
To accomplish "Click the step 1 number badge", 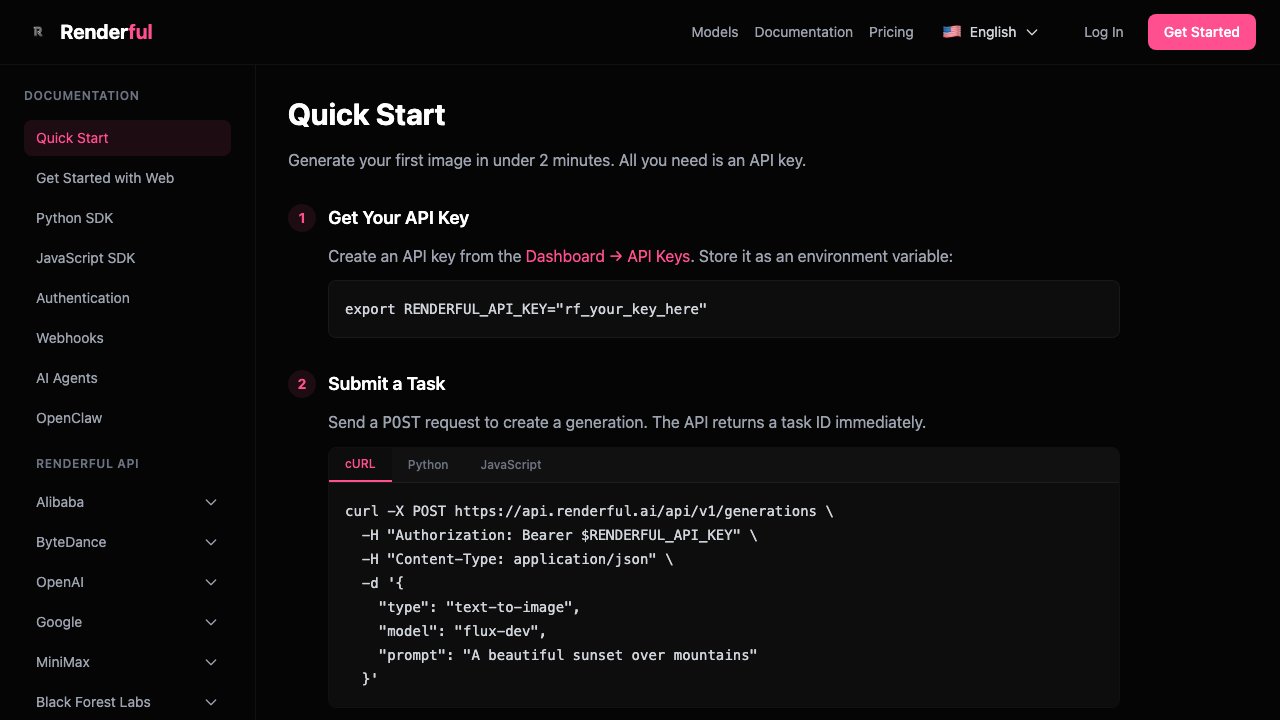I will click(302, 218).
